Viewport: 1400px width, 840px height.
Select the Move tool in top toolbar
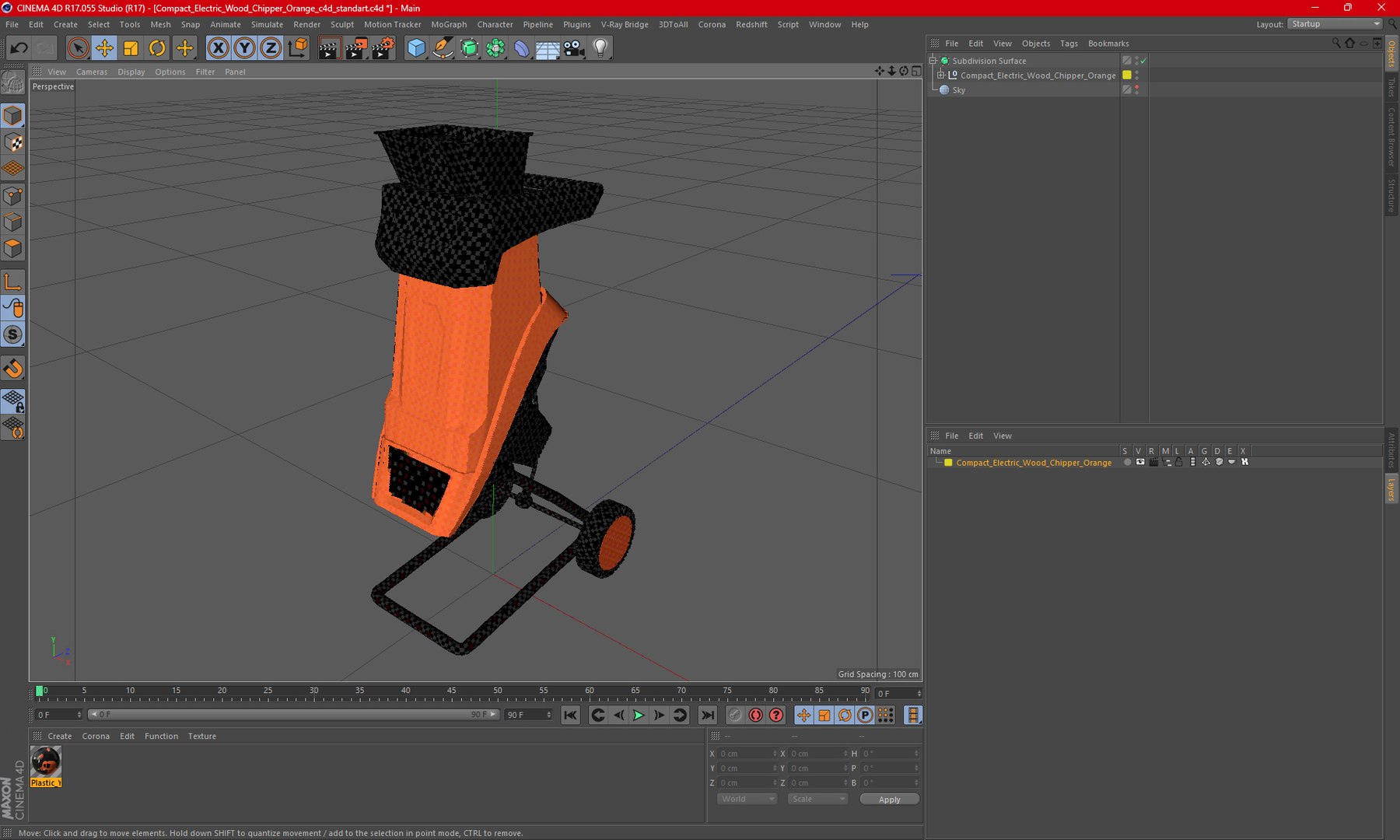point(104,48)
